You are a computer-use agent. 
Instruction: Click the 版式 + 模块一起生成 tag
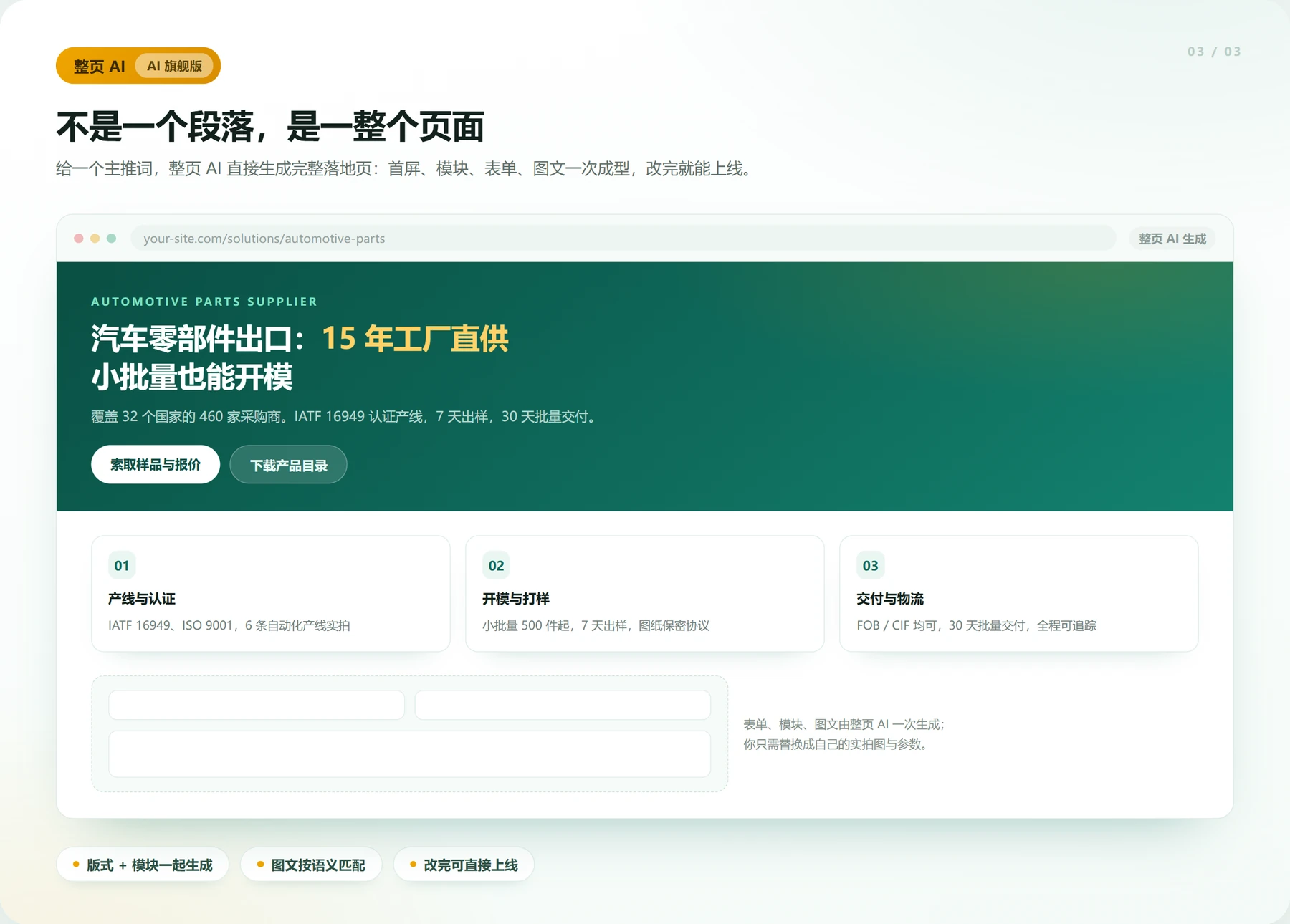pyautogui.click(x=143, y=865)
